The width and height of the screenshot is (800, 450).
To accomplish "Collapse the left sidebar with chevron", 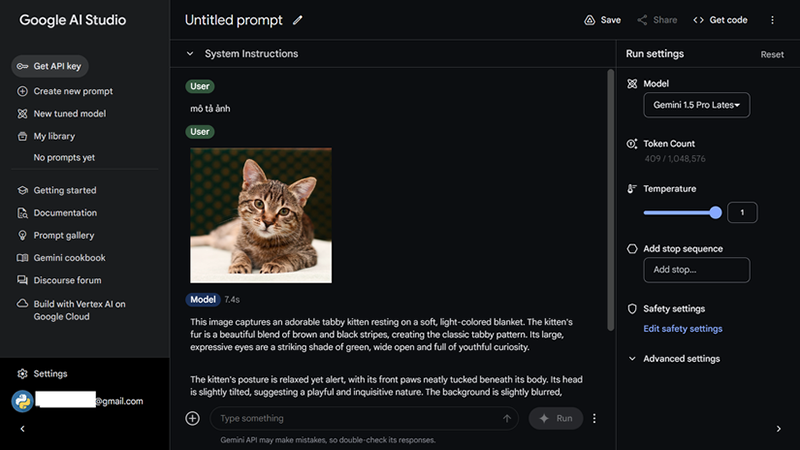I will point(23,429).
